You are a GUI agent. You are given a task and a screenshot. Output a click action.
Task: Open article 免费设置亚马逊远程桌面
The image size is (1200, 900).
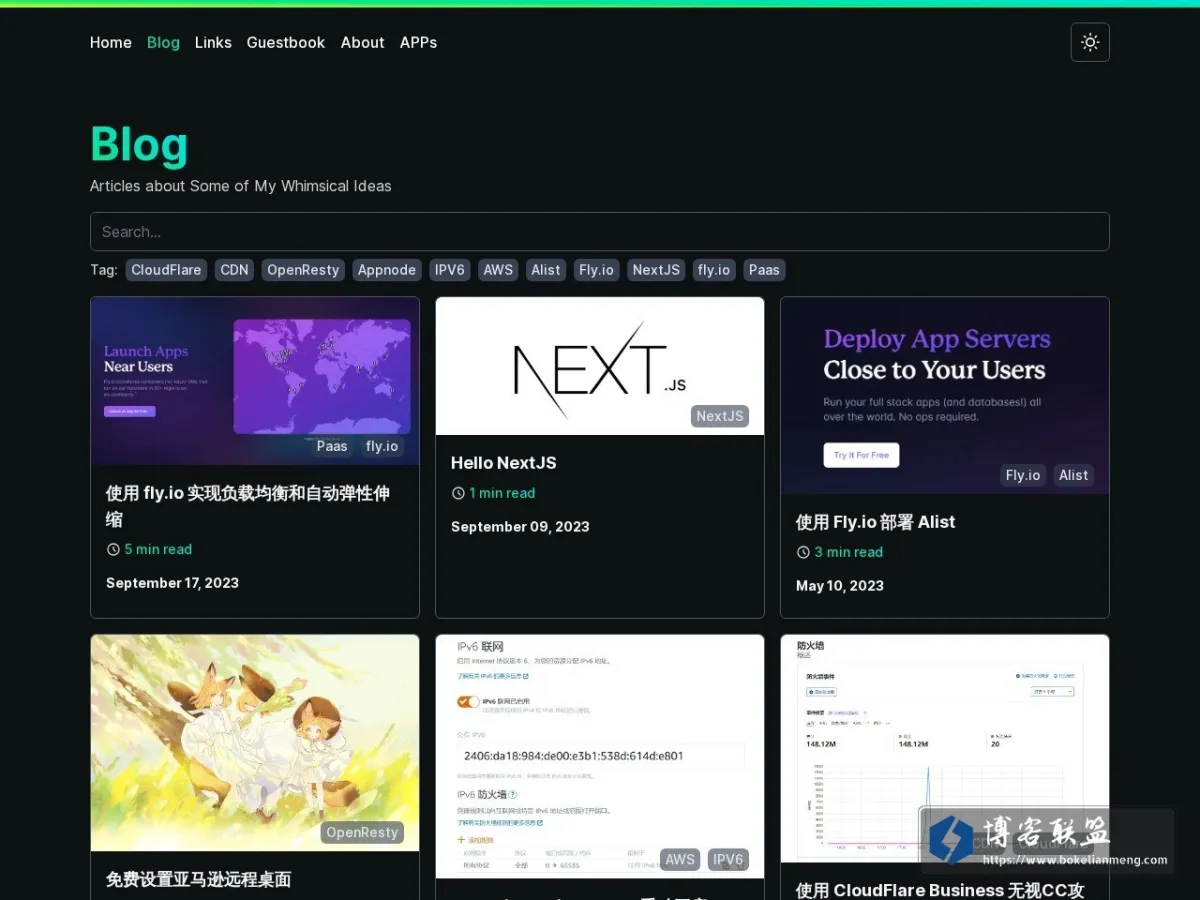[198, 880]
